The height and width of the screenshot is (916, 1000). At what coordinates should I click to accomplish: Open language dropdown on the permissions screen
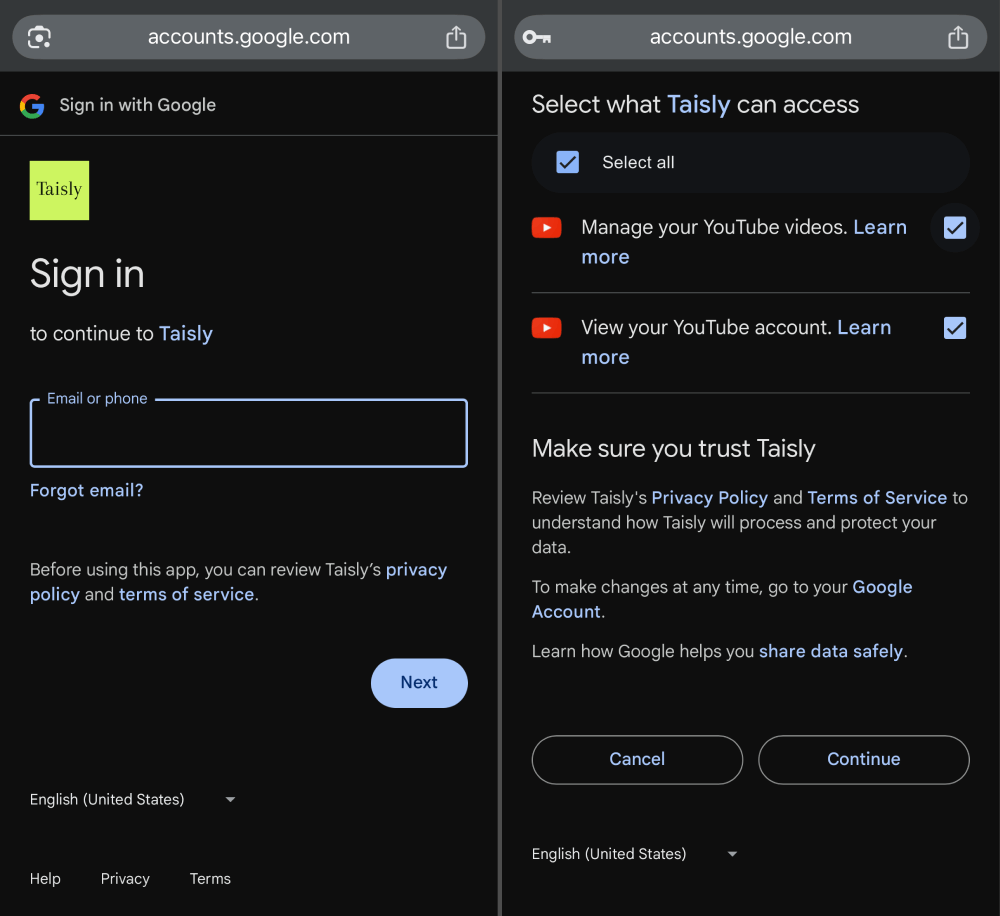point(635,853)
